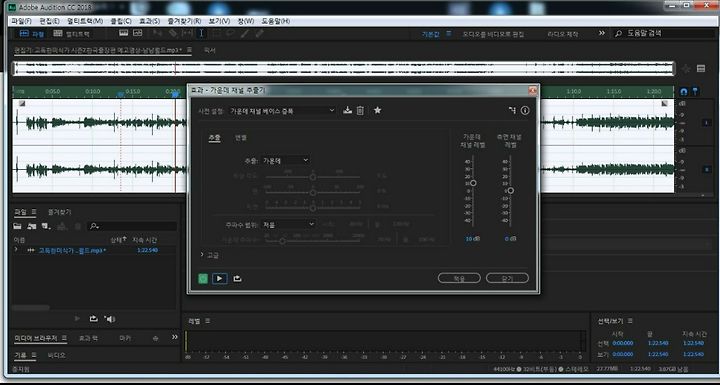Select the Spot Healing brush tool
Image resolution: width=720 pixels, height=385 pixels.
259,33
